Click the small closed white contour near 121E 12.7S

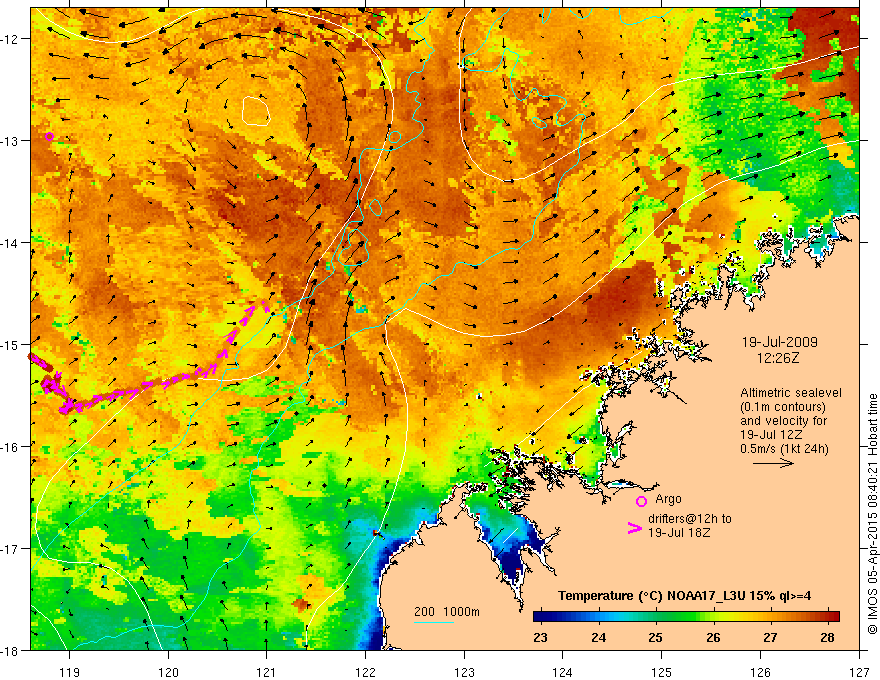point(256,111)
